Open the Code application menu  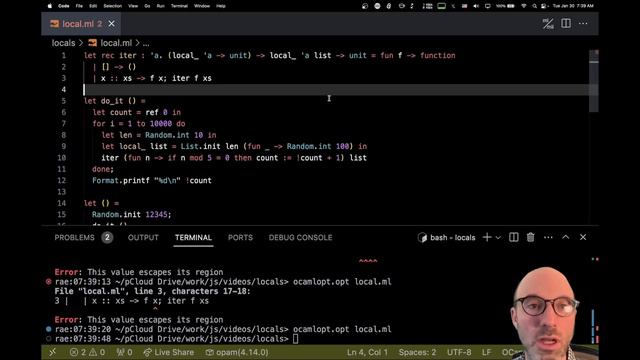pyautogui.click(x=64, y=6)
